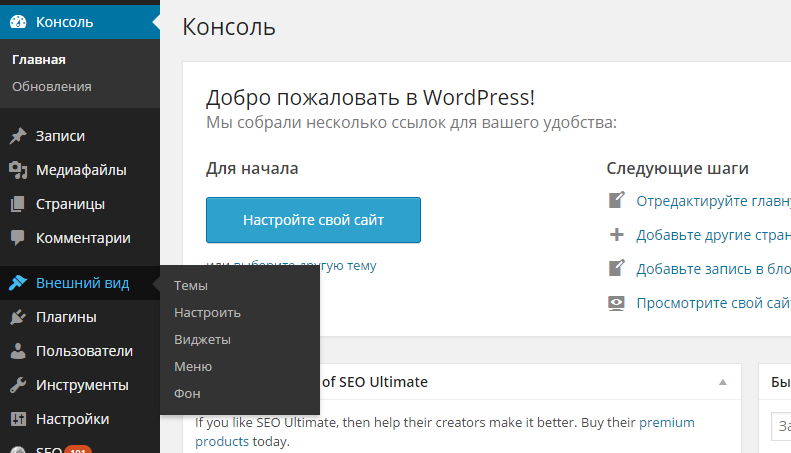Open the Плагины menu
Image resolution: width=791 pixels, height=453 pixels.
(x=80, y=317)
